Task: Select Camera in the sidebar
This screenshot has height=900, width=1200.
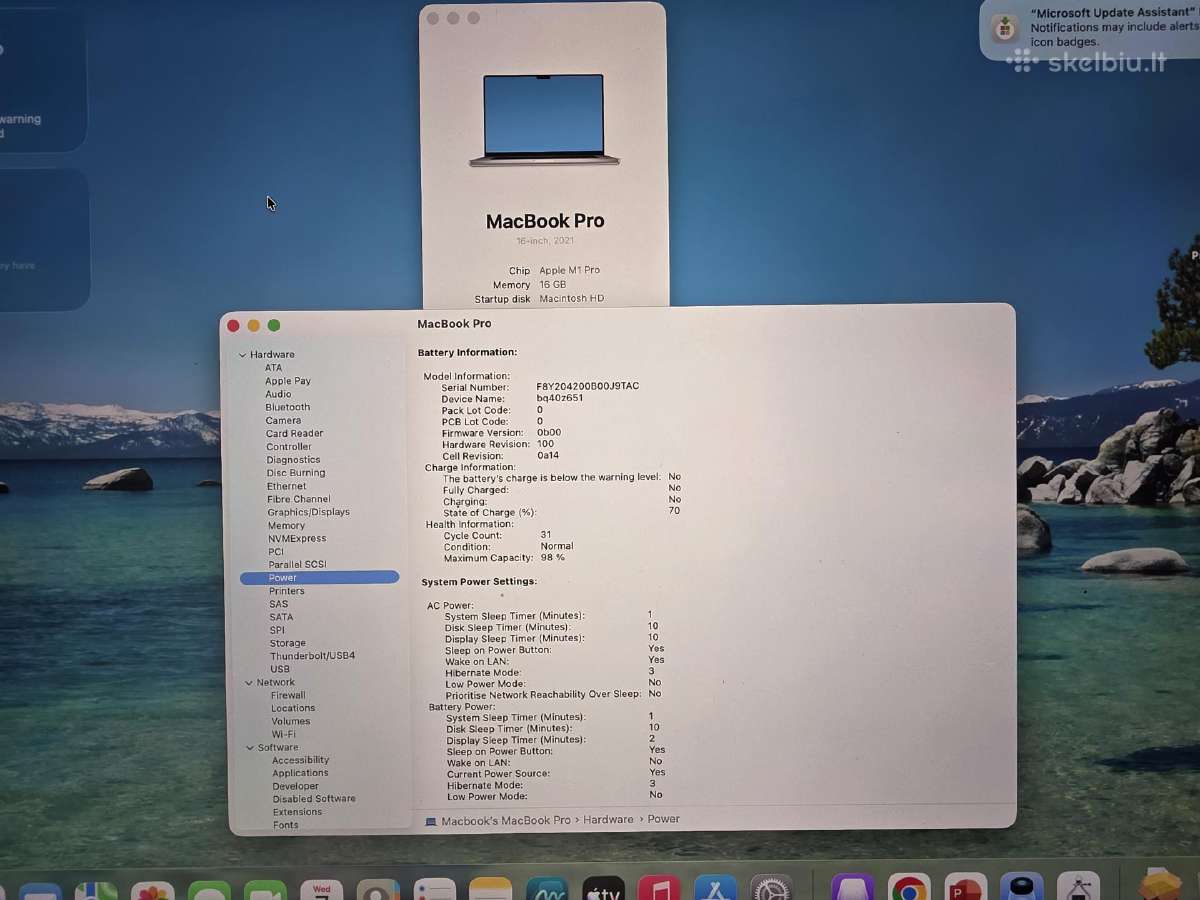Action: tap(283, 421)
